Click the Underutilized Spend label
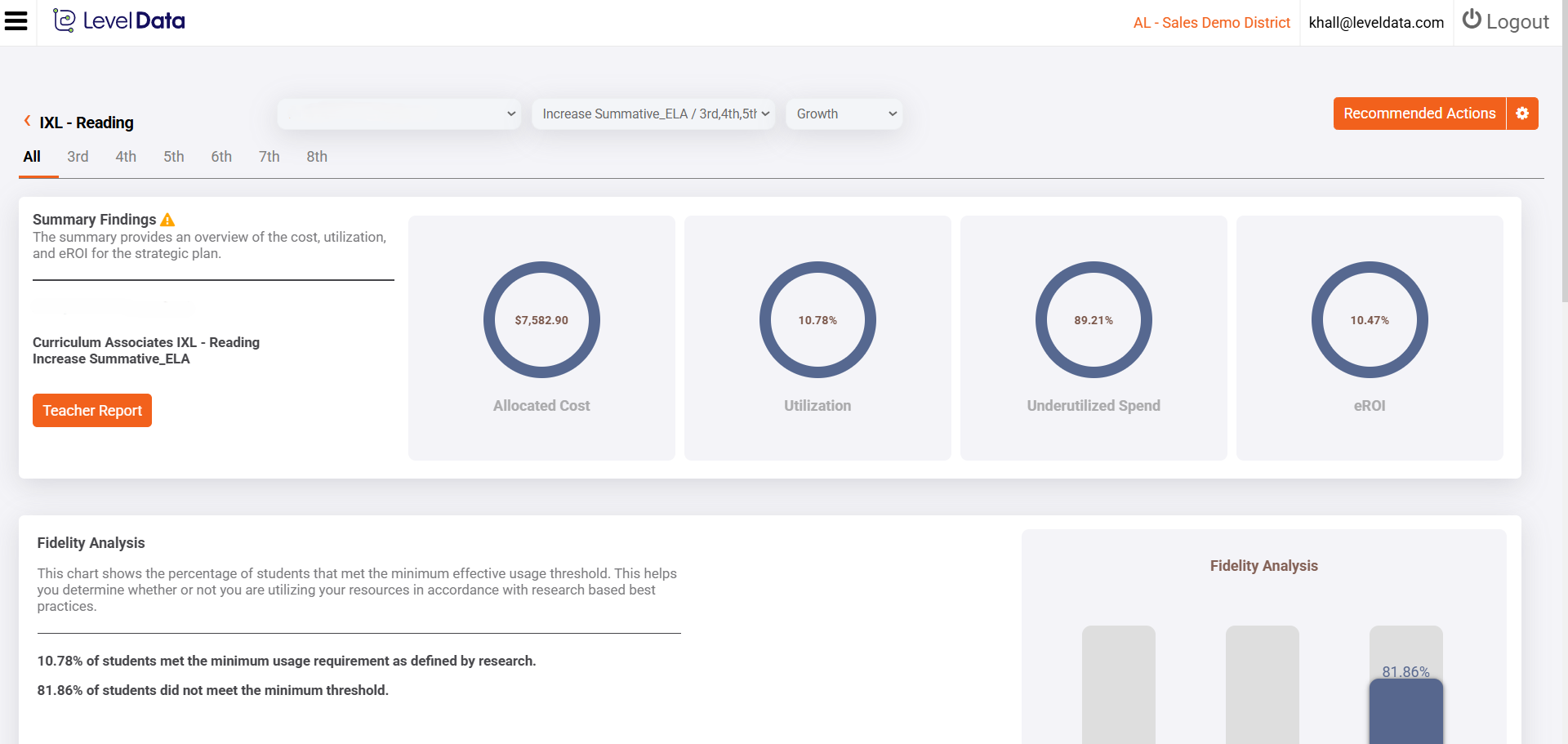Screen dimensions: 1568x744 click(x=1094, y=406)
